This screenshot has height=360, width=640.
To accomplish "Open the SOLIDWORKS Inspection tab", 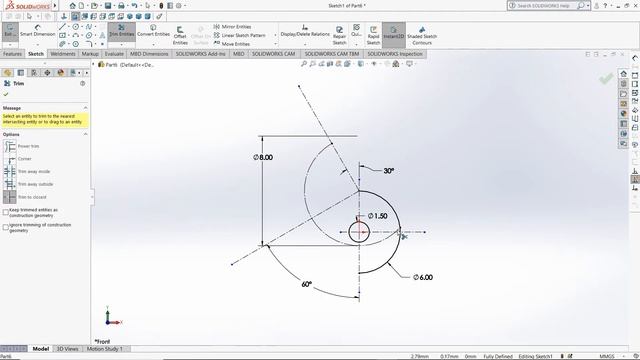I will 395,54.
